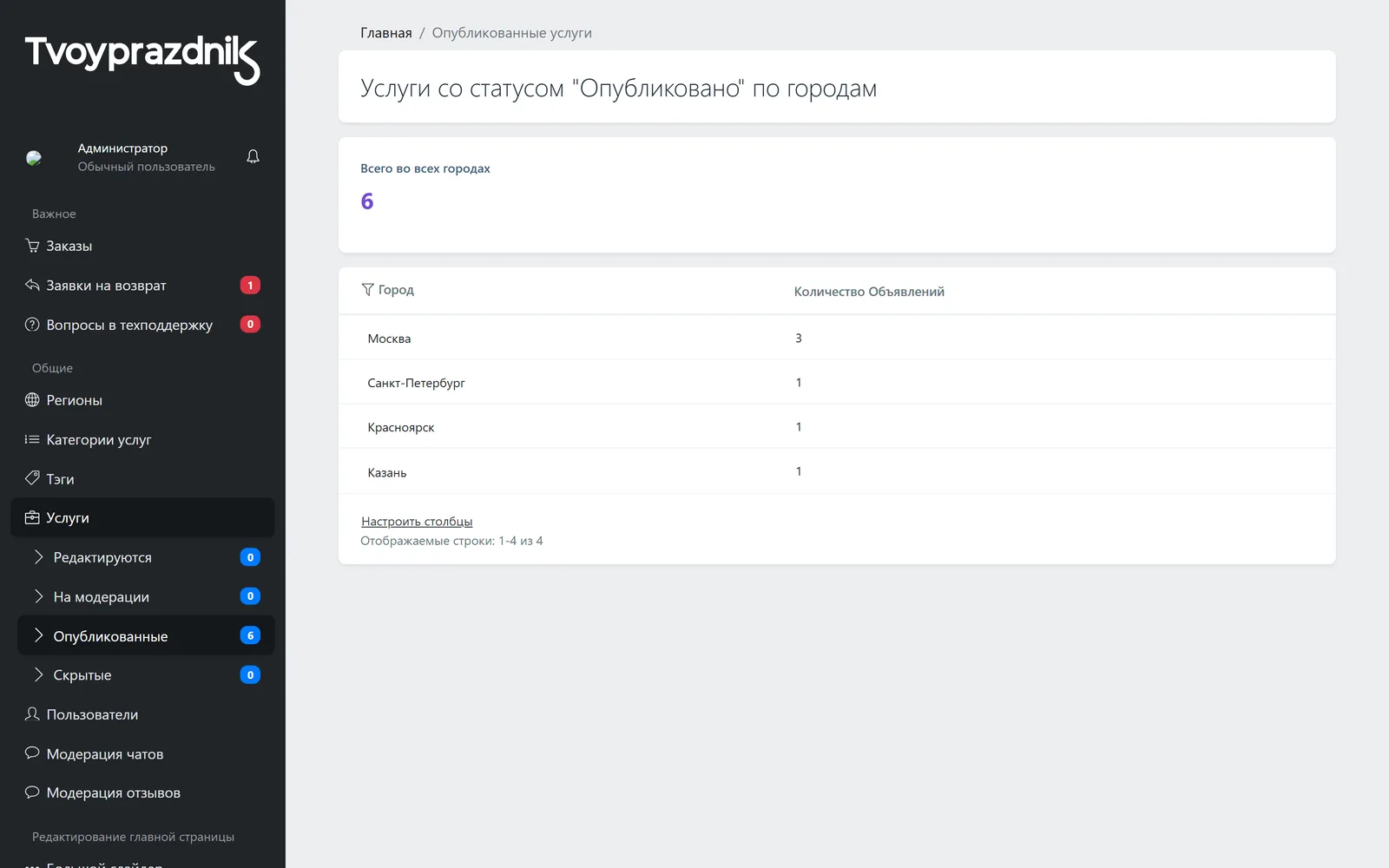Open the Заказы menu item
1389x868 pixels.
[142, 246]
